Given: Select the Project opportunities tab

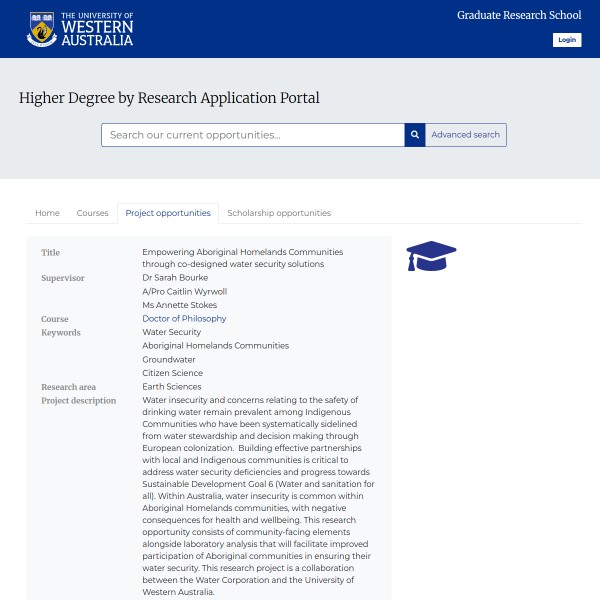Looking at the screenshot, I should [x=168, y=213].
